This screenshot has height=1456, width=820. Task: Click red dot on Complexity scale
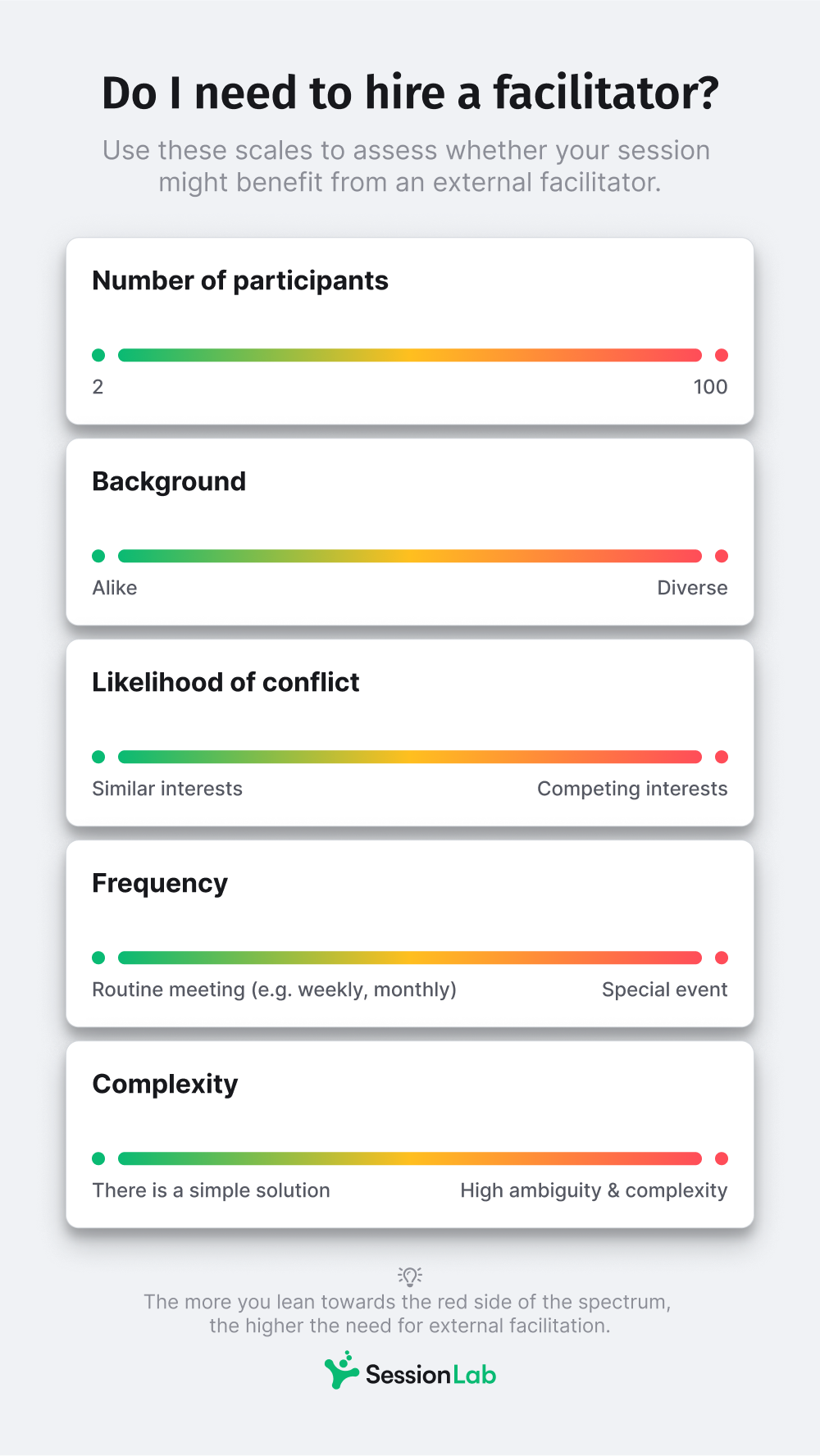coord(722,1158)
